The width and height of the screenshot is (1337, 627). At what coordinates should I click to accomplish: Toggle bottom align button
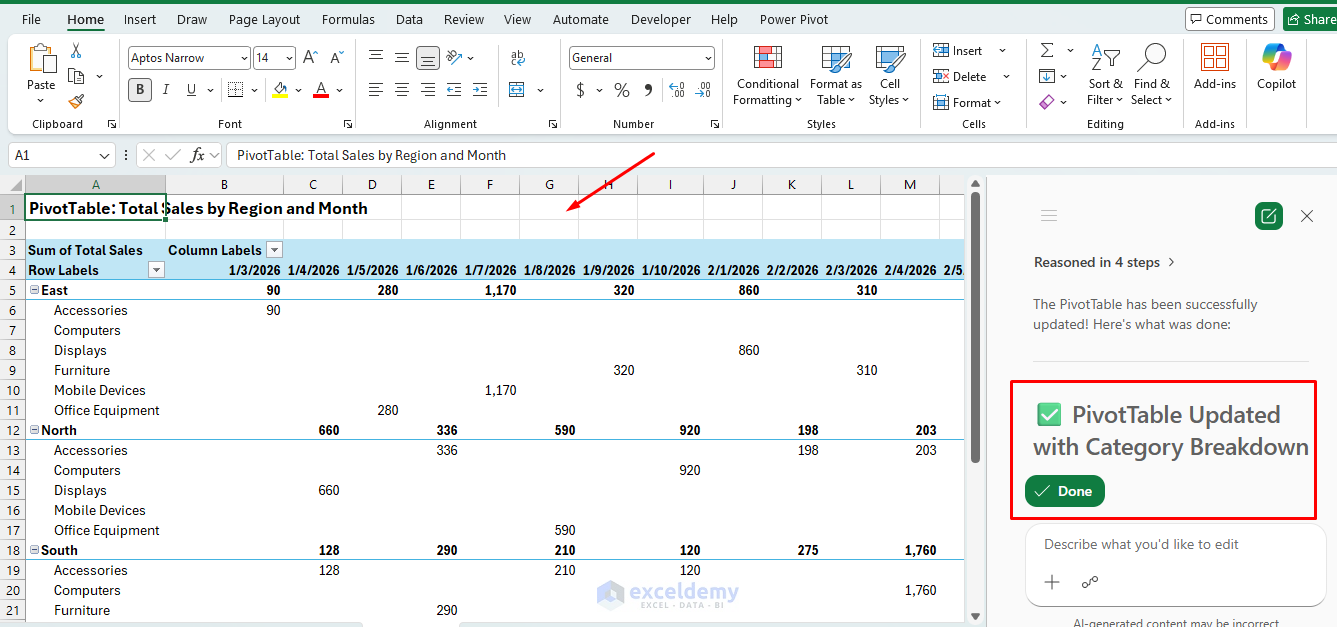428,58
